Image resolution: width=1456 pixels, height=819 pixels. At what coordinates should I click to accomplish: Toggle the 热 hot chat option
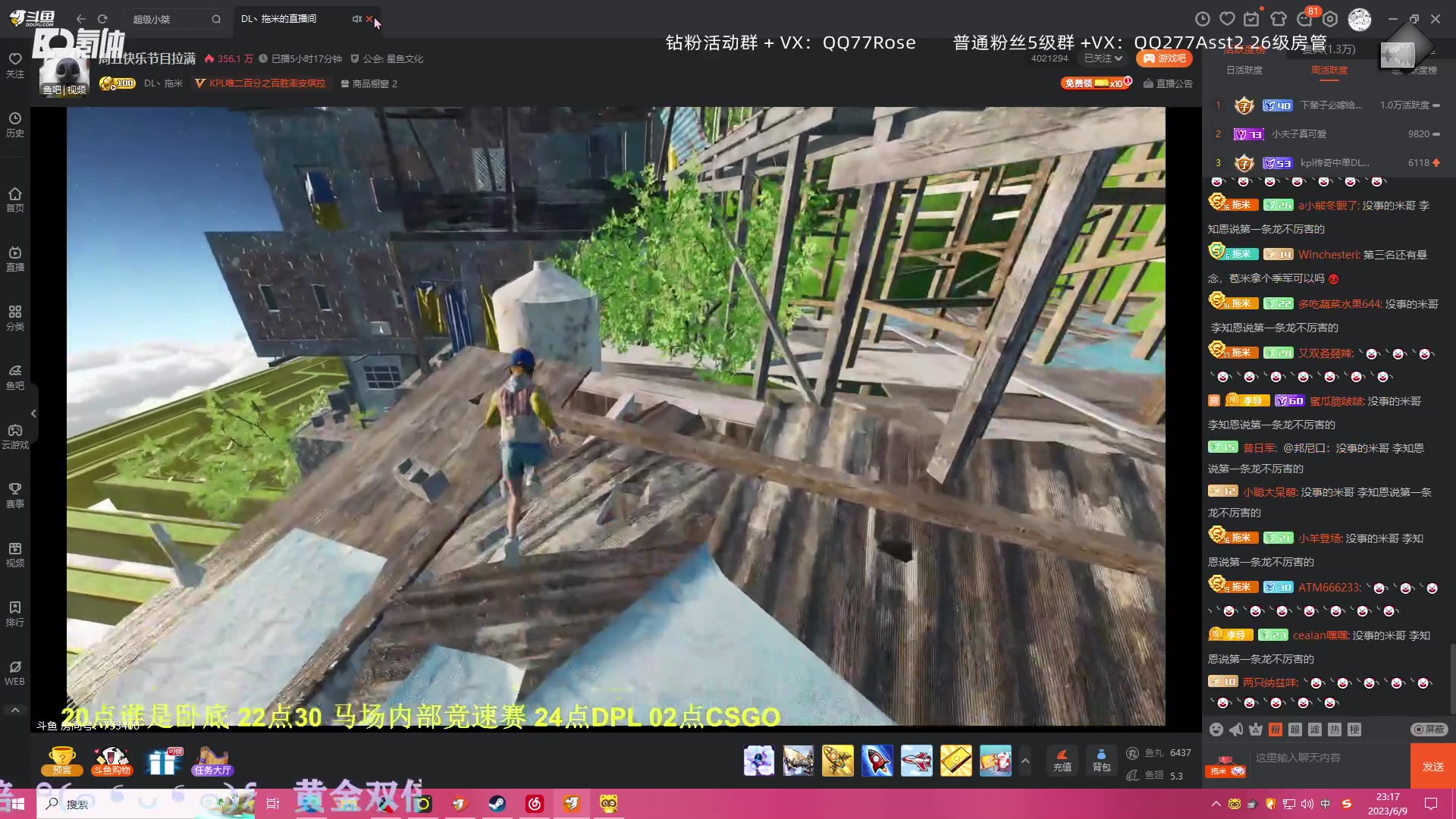pyautogui.click(x=1335, y=730)
